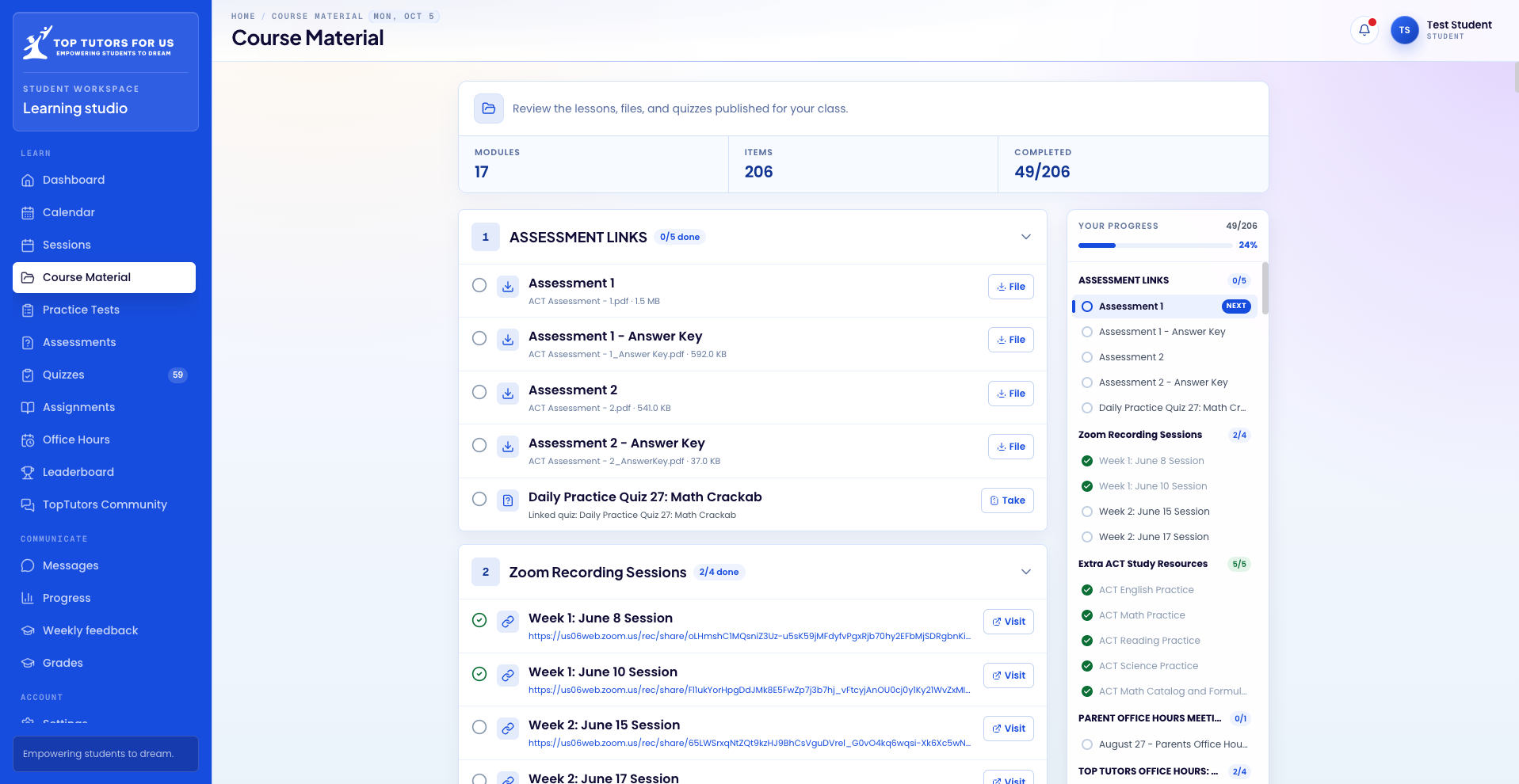1519x784 pixels.
Task: Click the TS user avatar
Action: click(x=1404, y=30)
